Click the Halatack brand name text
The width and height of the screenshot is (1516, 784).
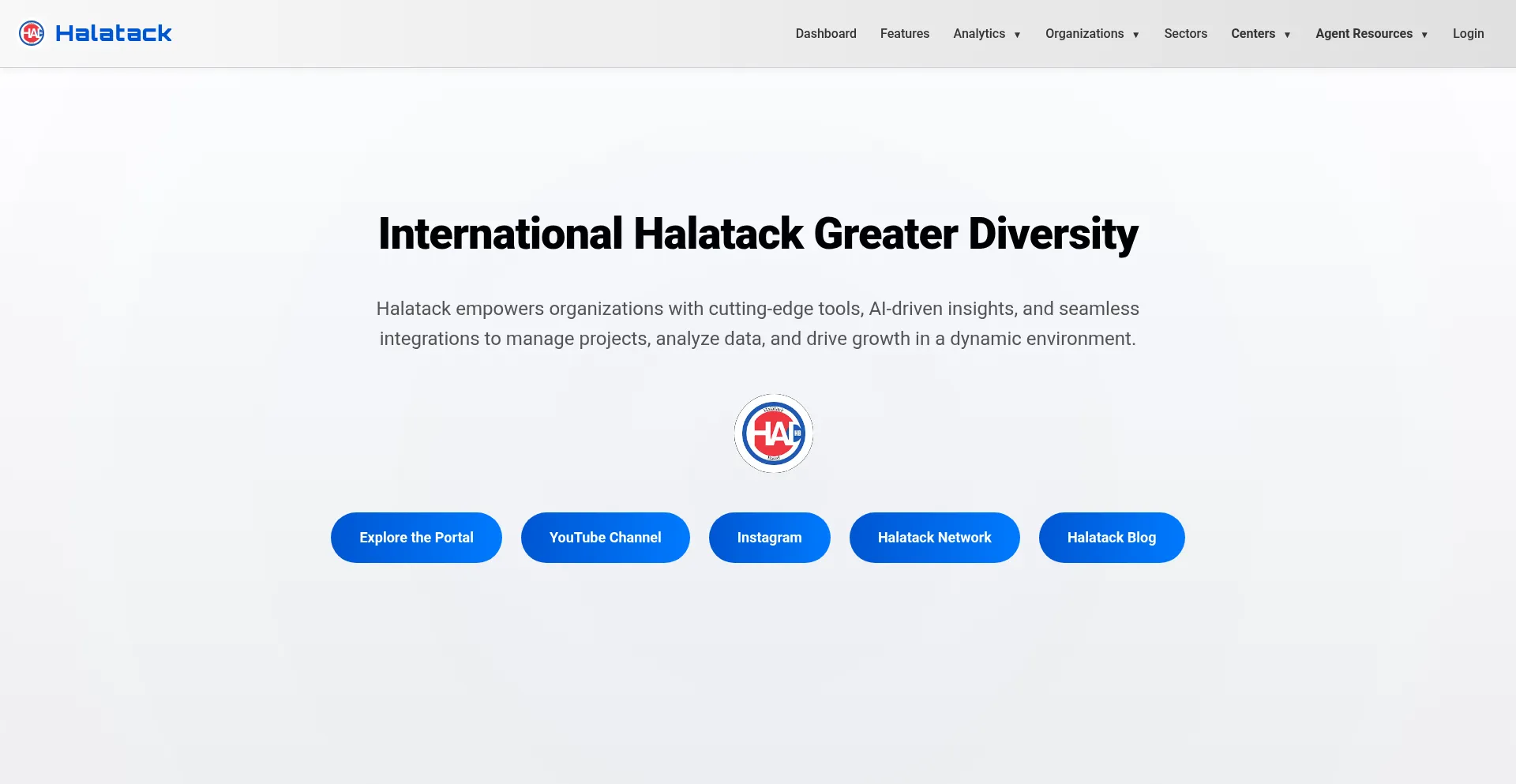[113, 33]
